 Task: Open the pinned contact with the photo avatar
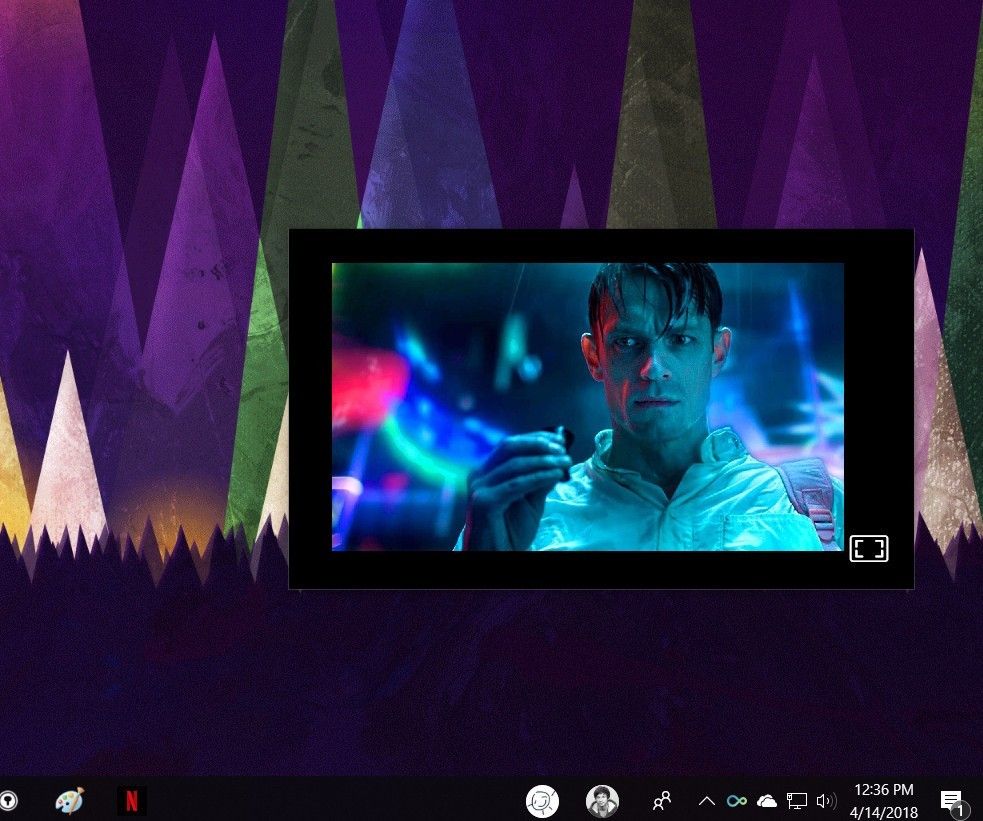(602, 801)
